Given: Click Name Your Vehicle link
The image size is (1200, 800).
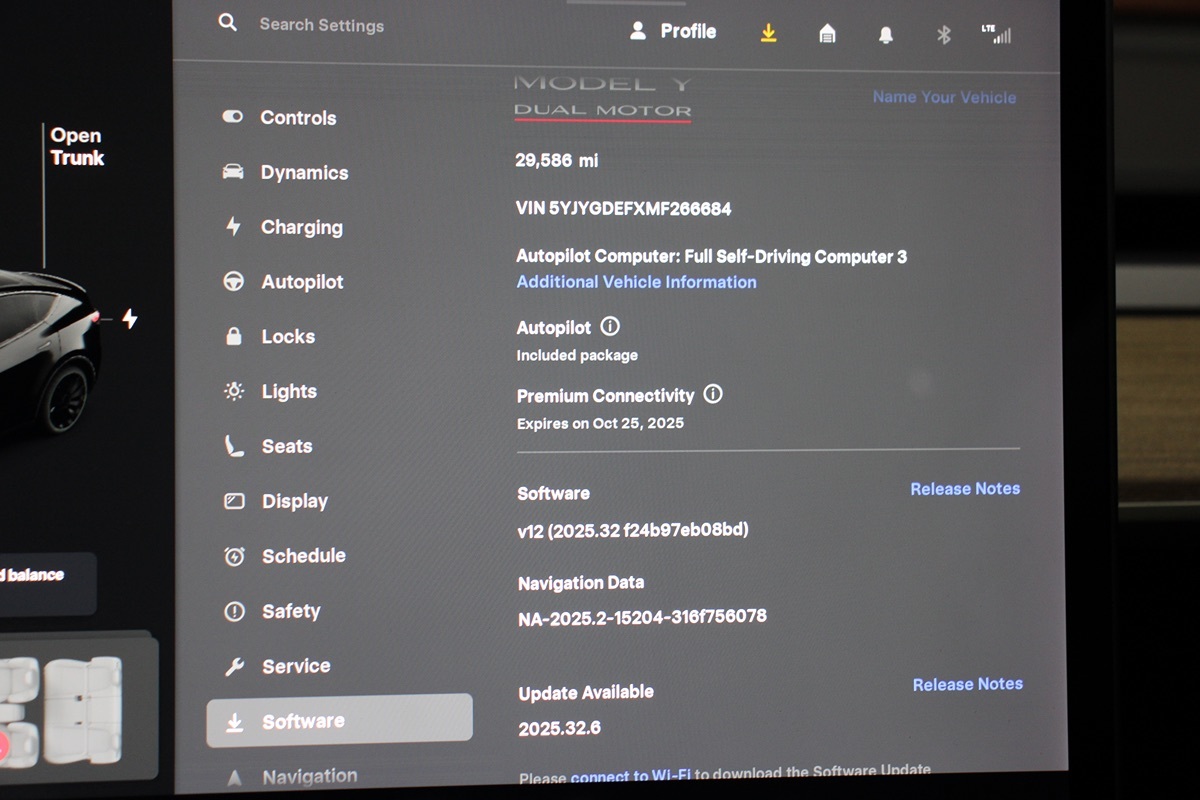Looking at the screenshot, I should [x=944, y=97].
